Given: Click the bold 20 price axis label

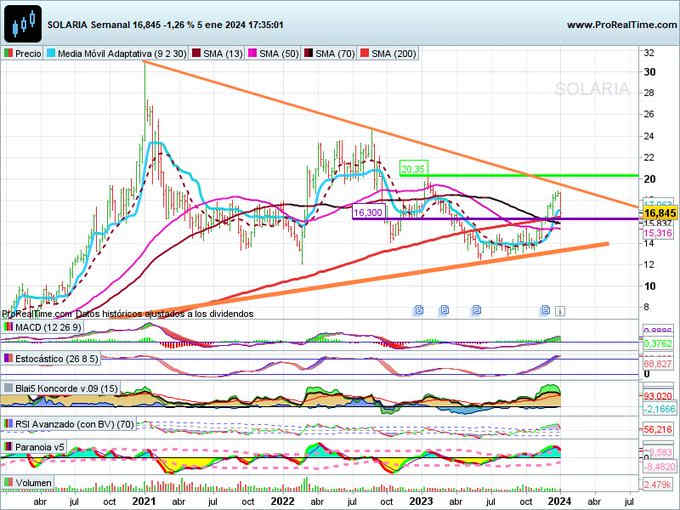Looking at the screenshot, I should (649, 179).
